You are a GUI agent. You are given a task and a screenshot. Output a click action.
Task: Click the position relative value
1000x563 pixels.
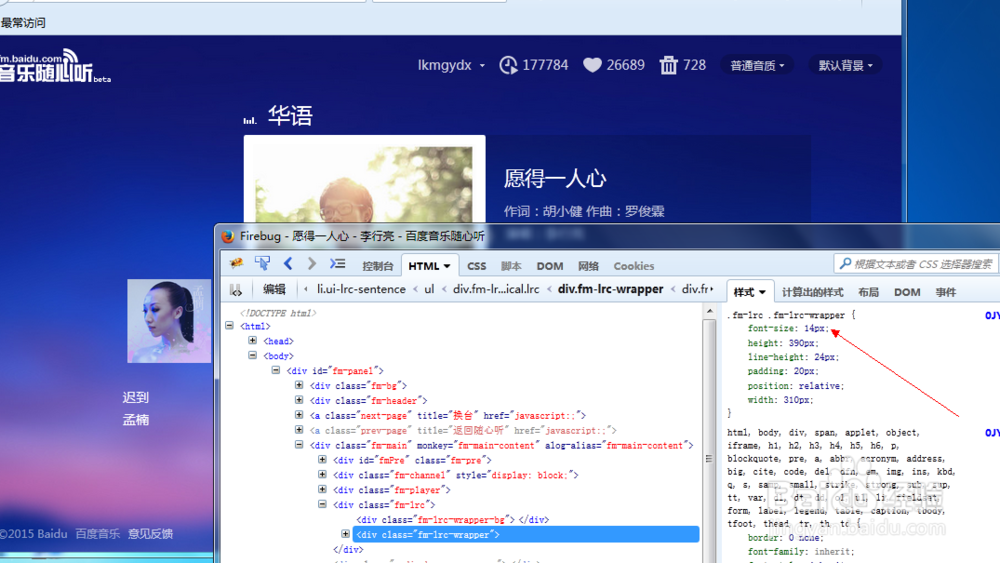pos(820,386)
